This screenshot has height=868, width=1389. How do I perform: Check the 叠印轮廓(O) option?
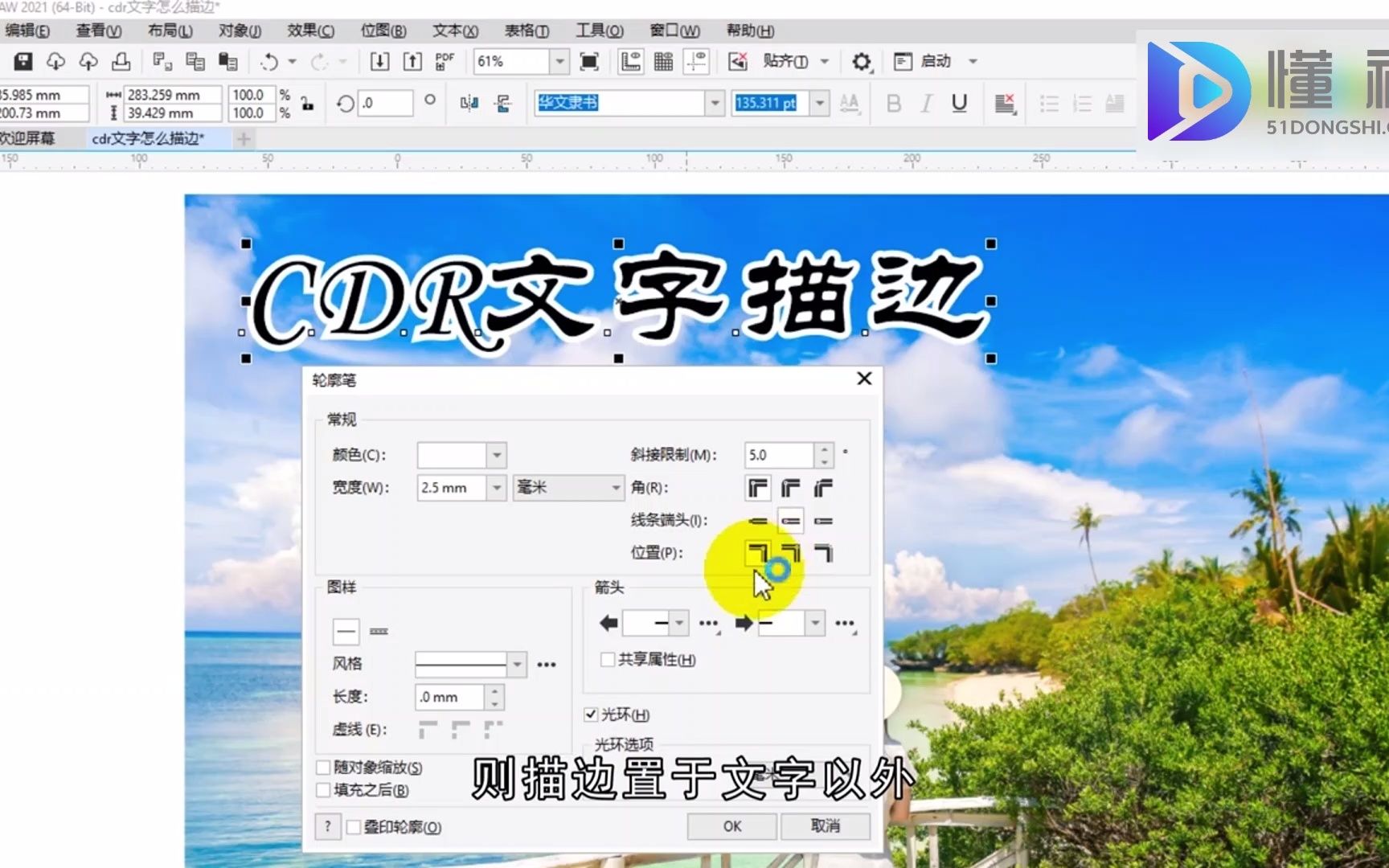coord(354,827)
